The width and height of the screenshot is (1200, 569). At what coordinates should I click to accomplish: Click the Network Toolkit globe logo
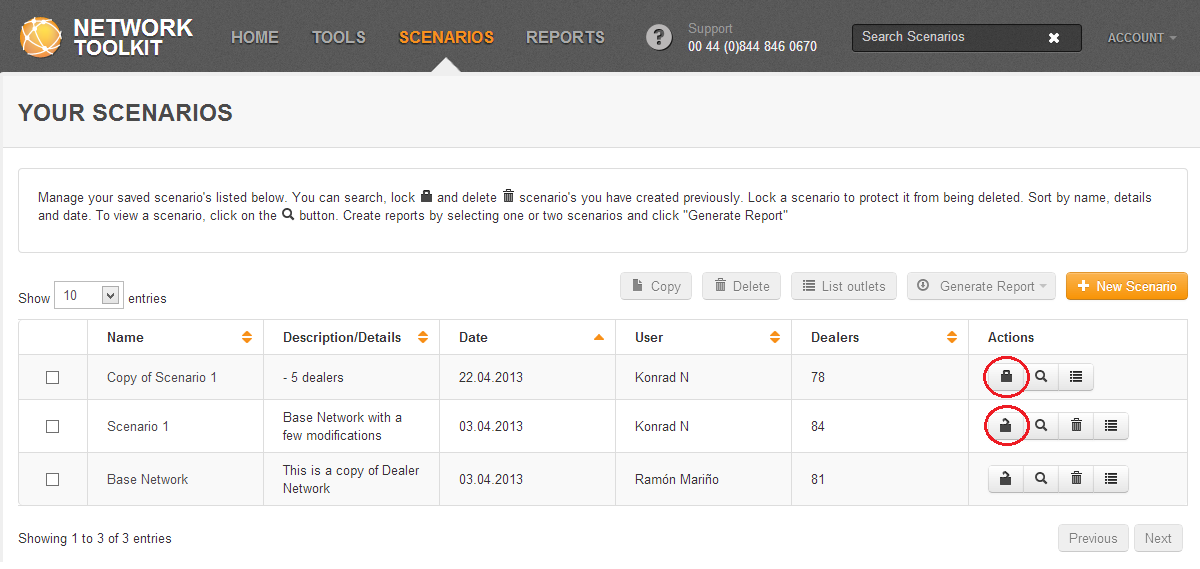(41, 37)
